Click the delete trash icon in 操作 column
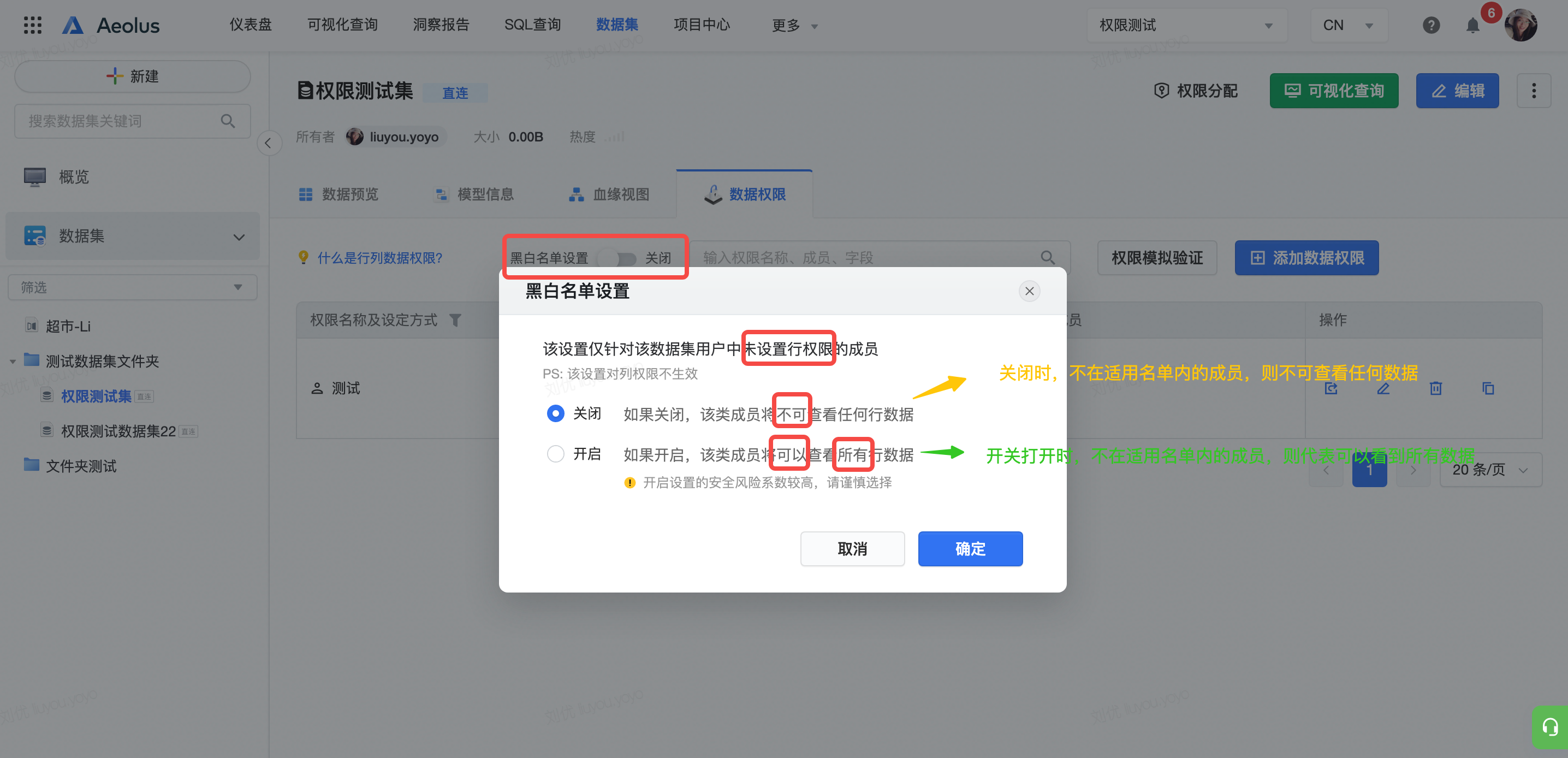 pyautogui.click(x=1435, y=388)
